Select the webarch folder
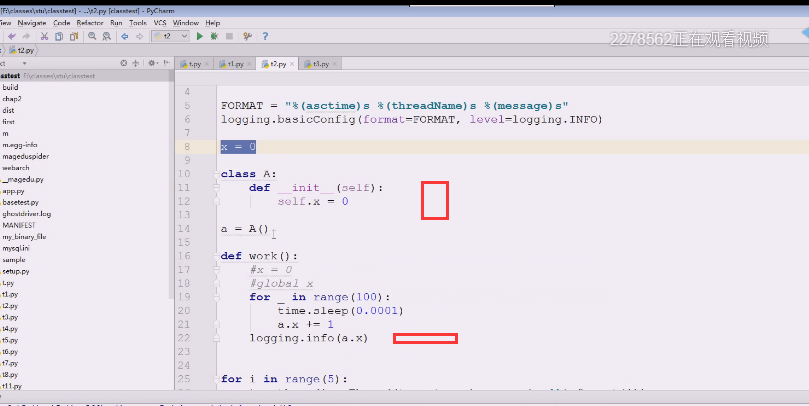809x406 pixels. click(15, 168)
